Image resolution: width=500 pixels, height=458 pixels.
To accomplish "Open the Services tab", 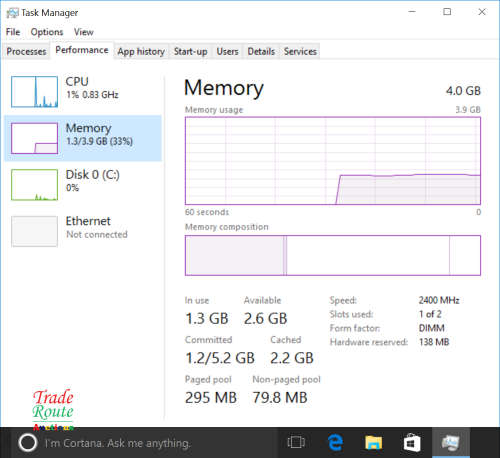I will pos(300,51).
